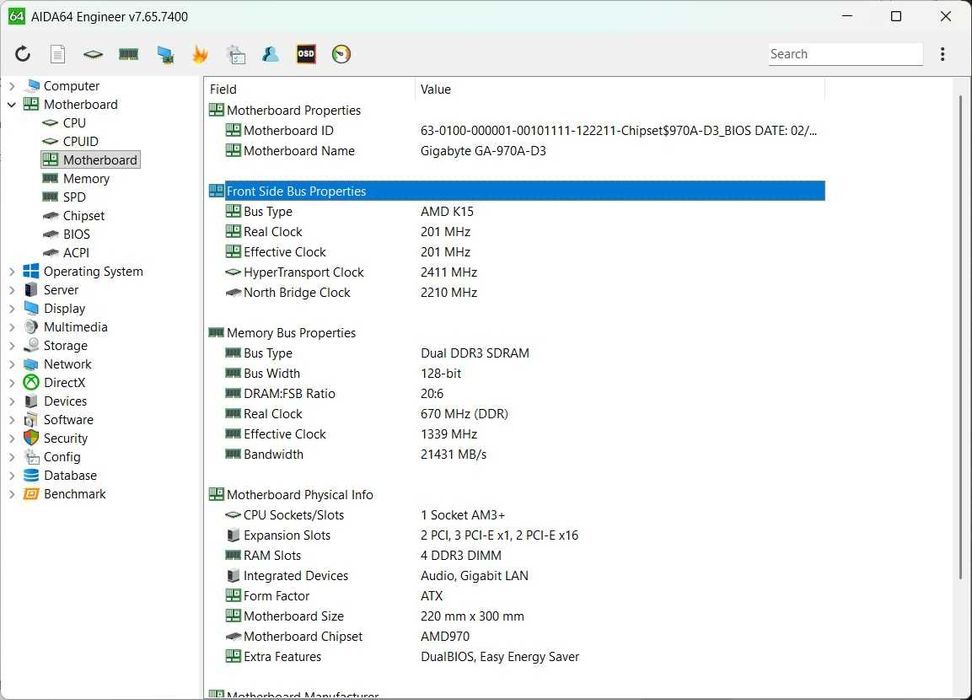Select the Motherboard Name row
The height and width of the screenshot is (700, 972).
[516, 151]
